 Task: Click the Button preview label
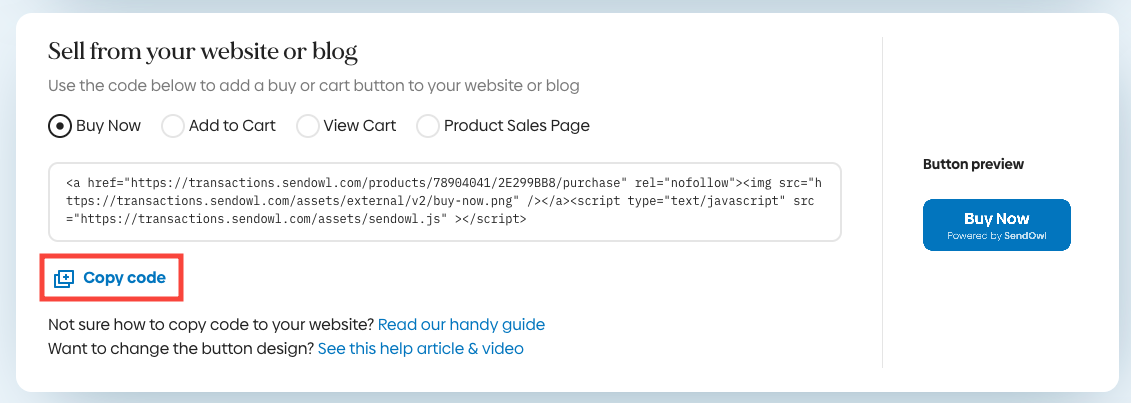pos(973,164)
